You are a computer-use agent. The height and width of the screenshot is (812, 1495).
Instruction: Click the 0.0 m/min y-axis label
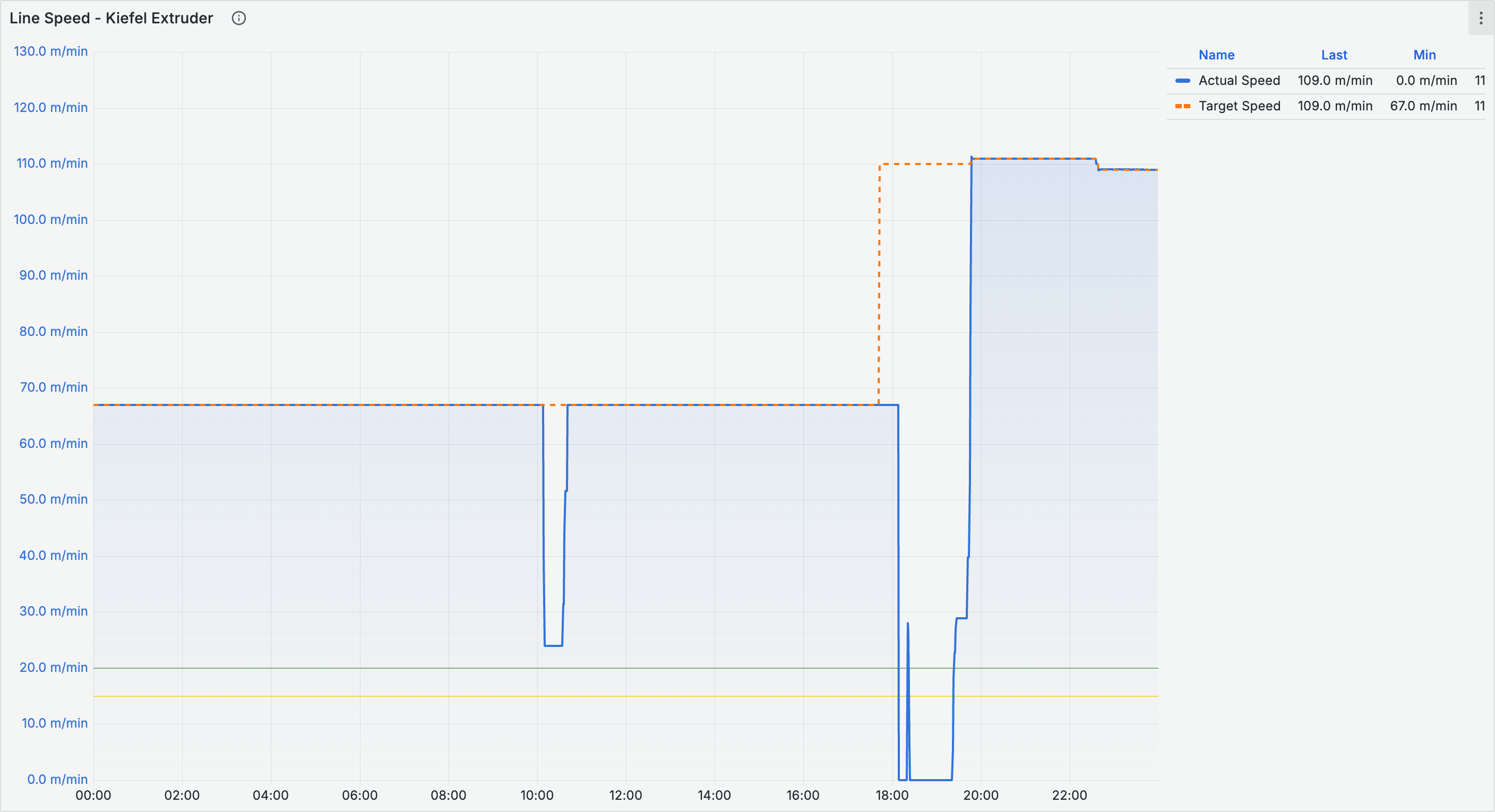[x=57, y=779]
